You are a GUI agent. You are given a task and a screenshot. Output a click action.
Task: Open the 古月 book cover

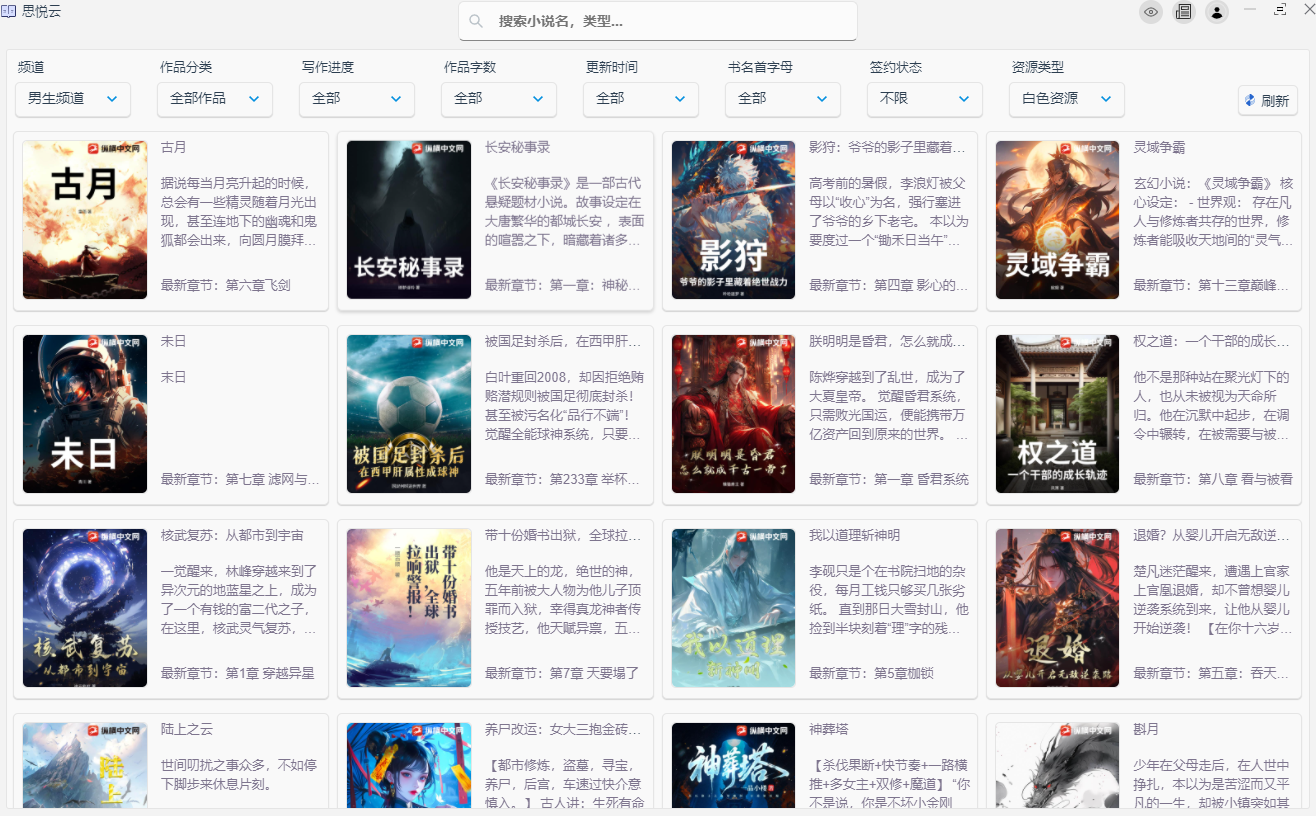[x=85, y=220]
